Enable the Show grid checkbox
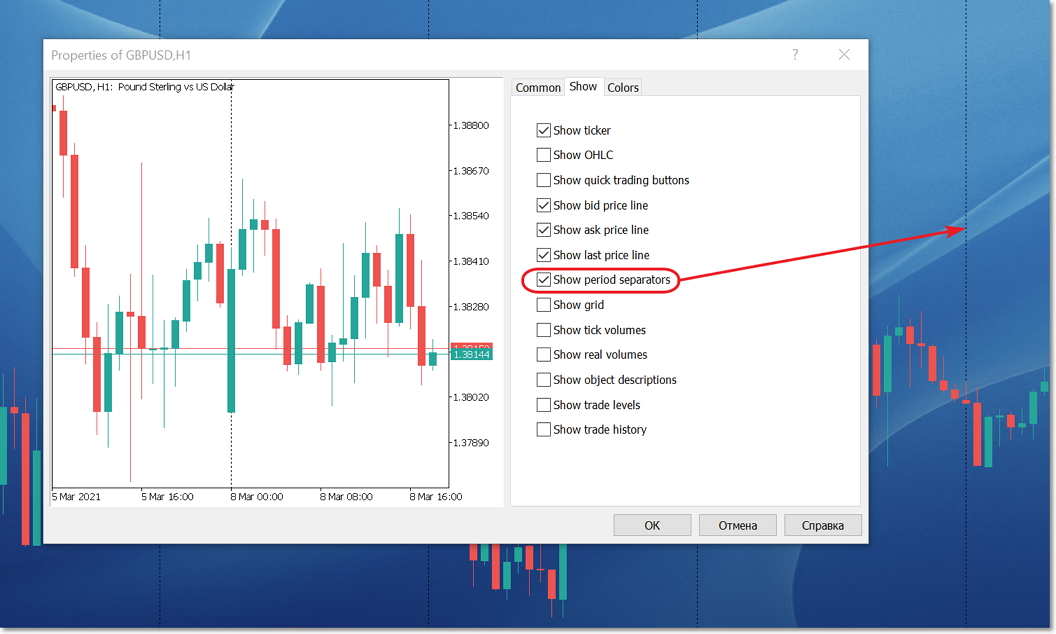 (x=543, y=305)
